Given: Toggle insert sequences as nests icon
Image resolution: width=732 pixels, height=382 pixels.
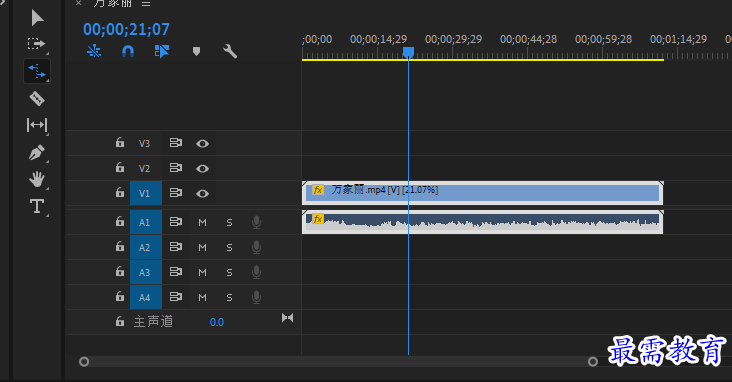Looking at the screenshot, I should point(94,51).
